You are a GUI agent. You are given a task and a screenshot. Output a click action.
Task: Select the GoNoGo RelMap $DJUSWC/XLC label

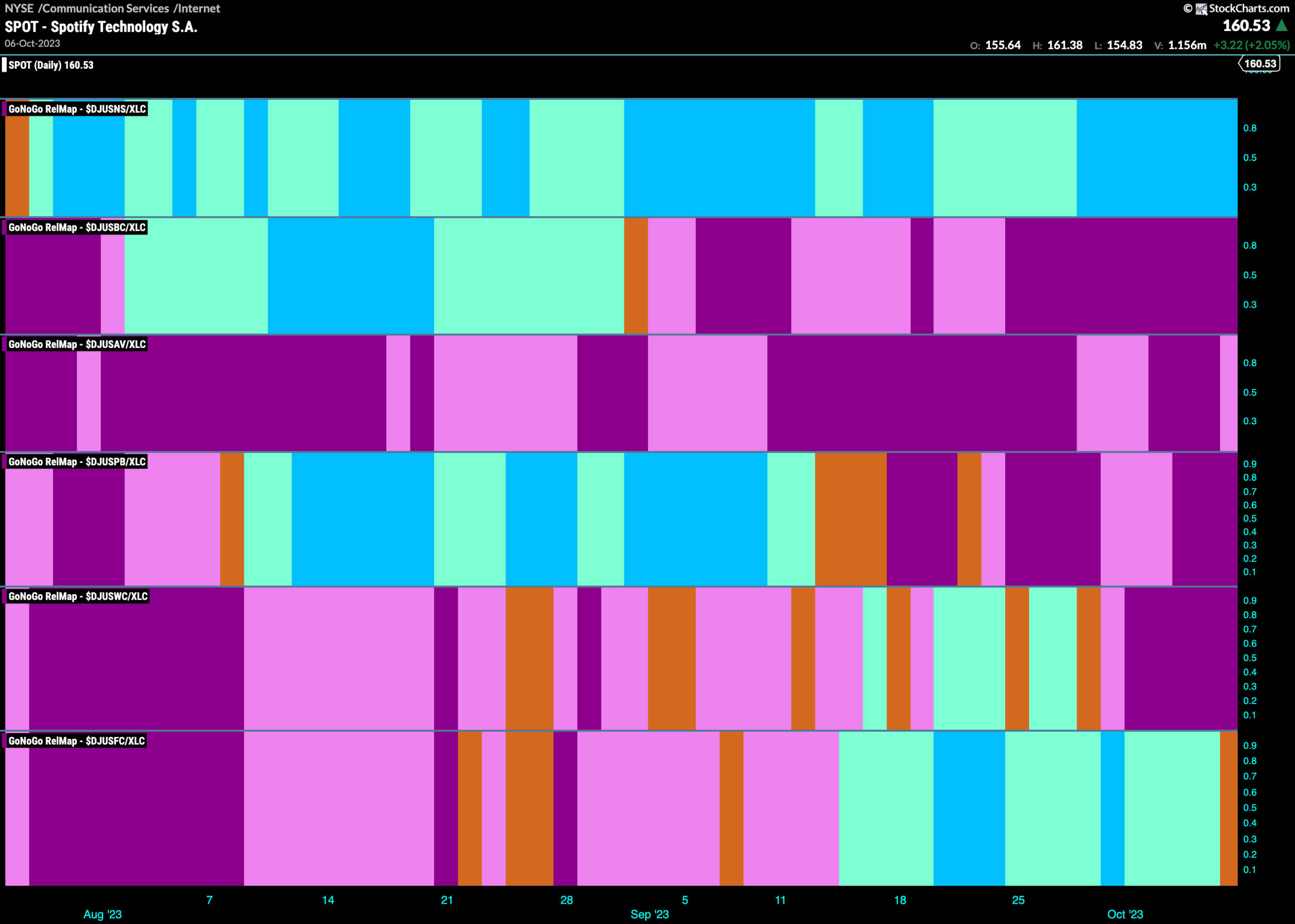pos(78,596)
